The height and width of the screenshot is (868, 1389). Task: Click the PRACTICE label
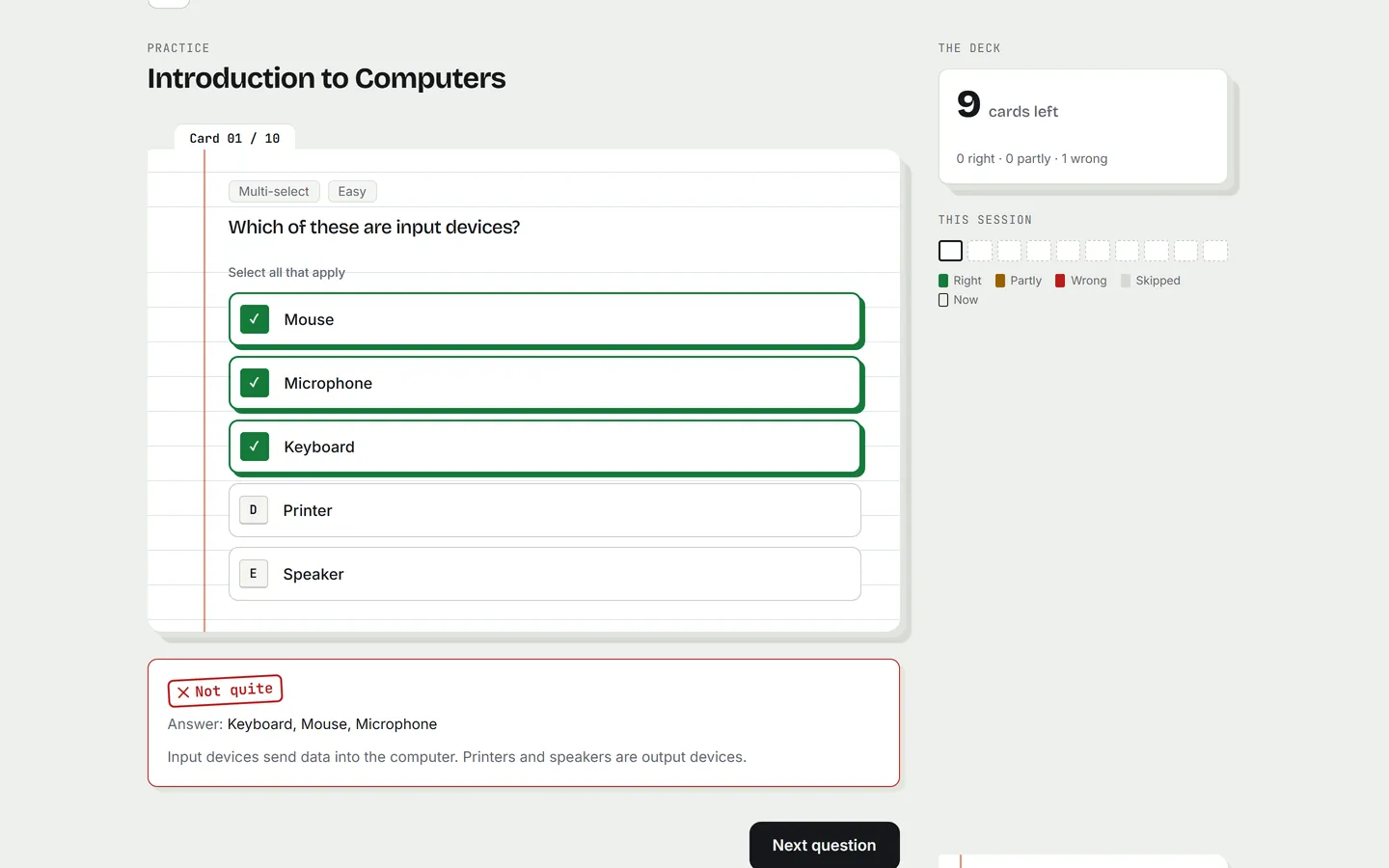pyautogui.click(x=178, y=48)
